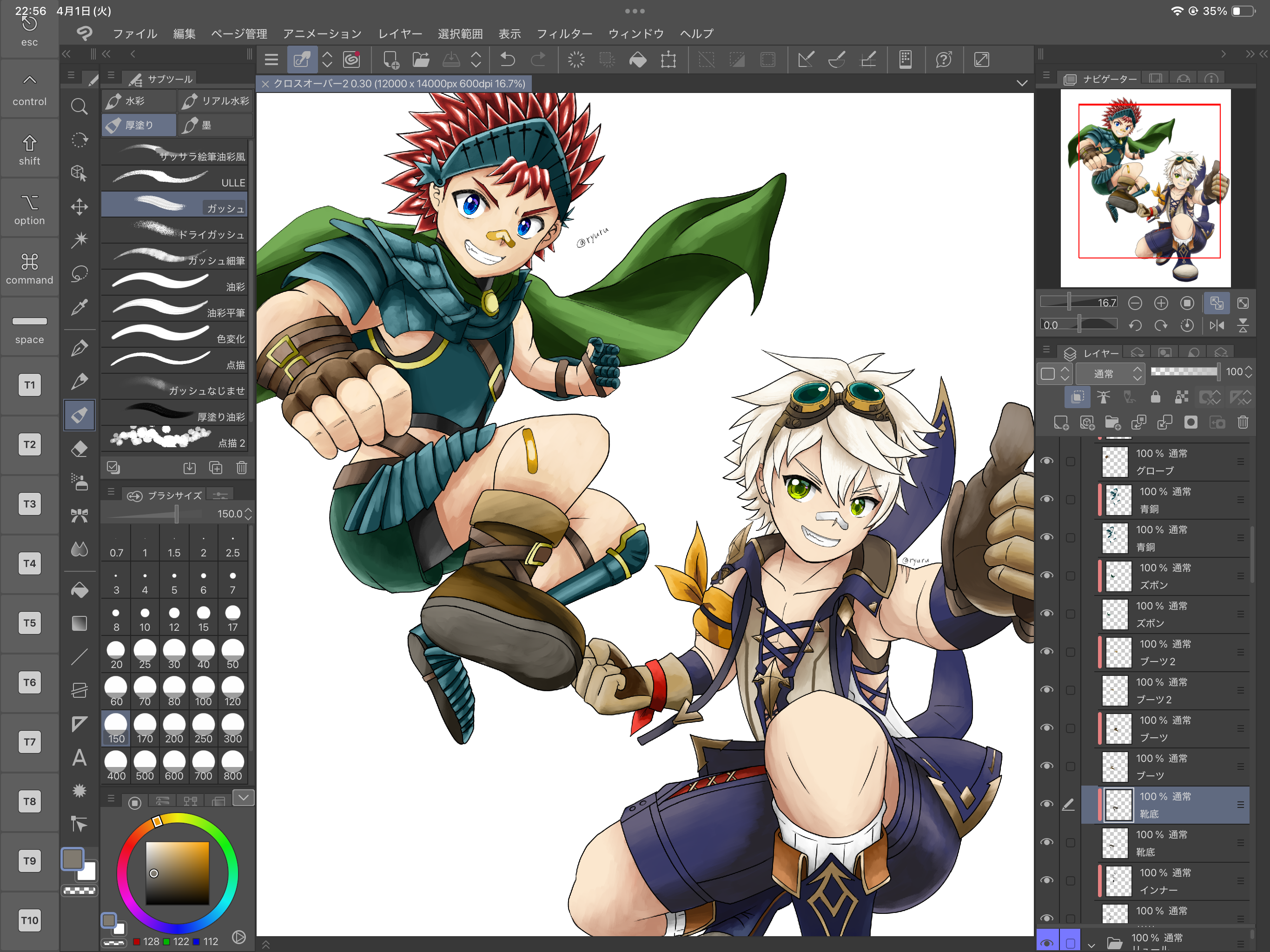Create a new raster layer
1270x952 pixels.
click(x=1061, y=423)
